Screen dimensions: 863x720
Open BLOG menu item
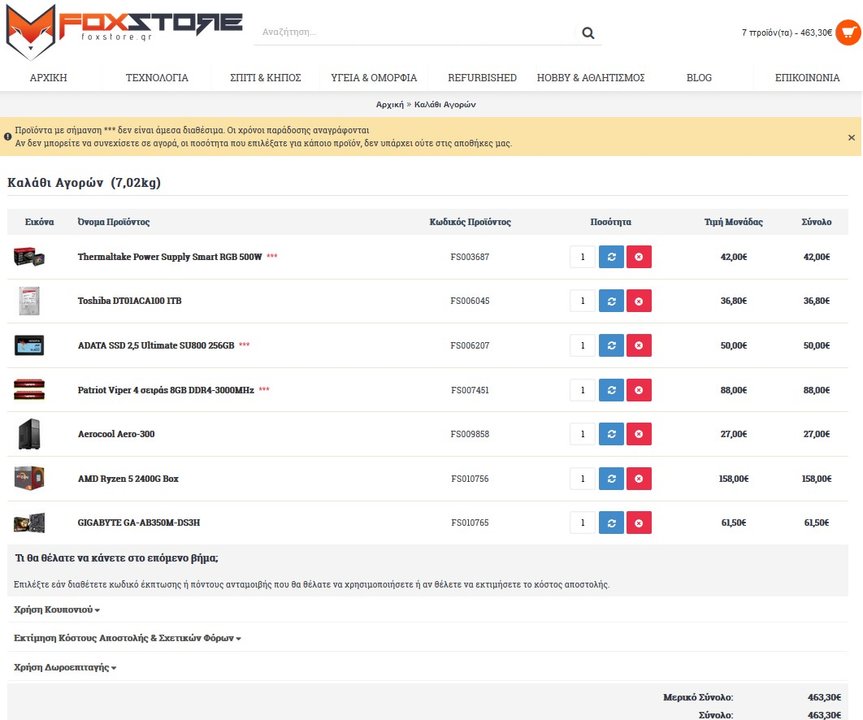[699, 78]
